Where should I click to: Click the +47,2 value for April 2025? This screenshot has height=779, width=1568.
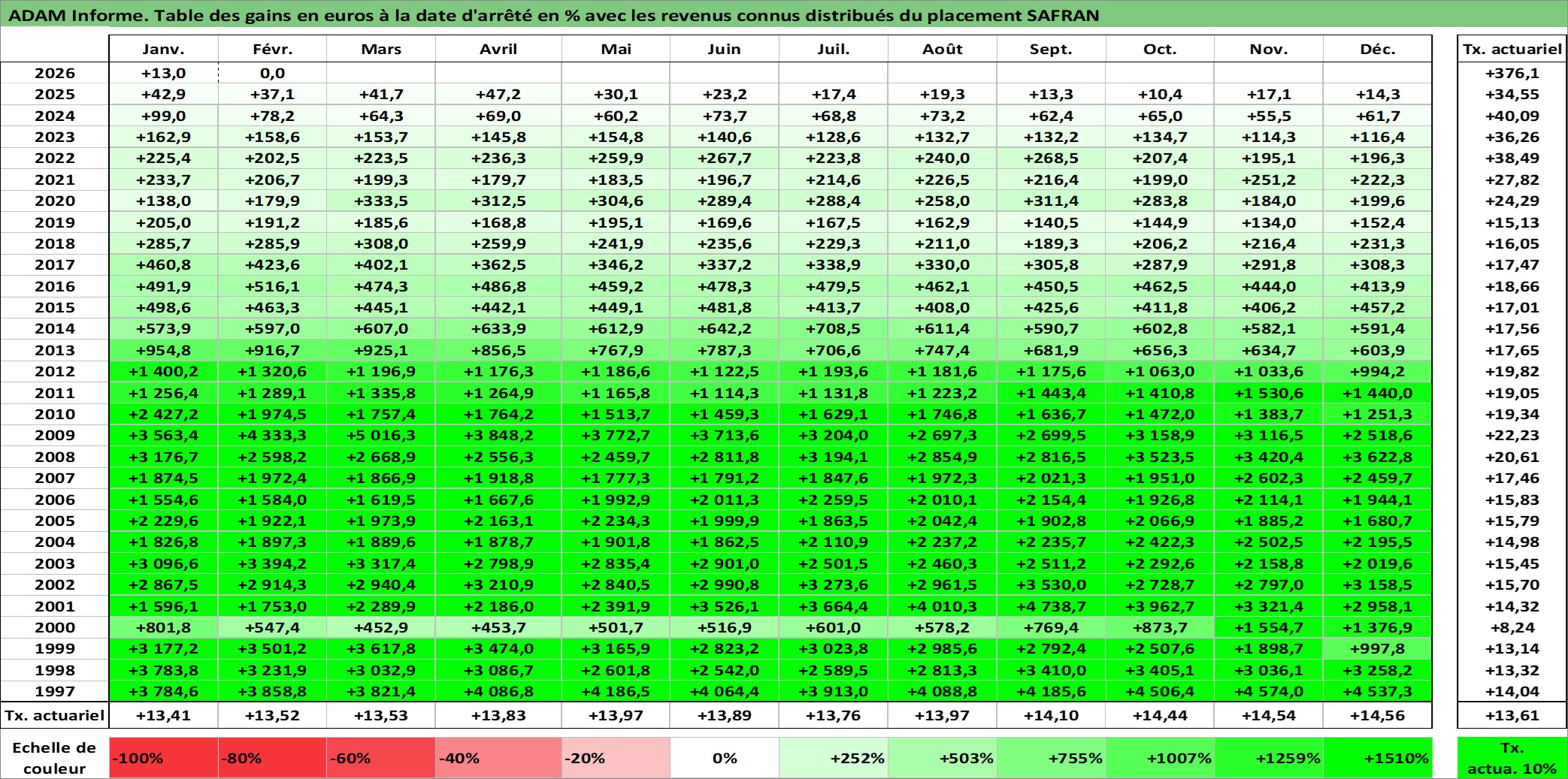[498, 94]
